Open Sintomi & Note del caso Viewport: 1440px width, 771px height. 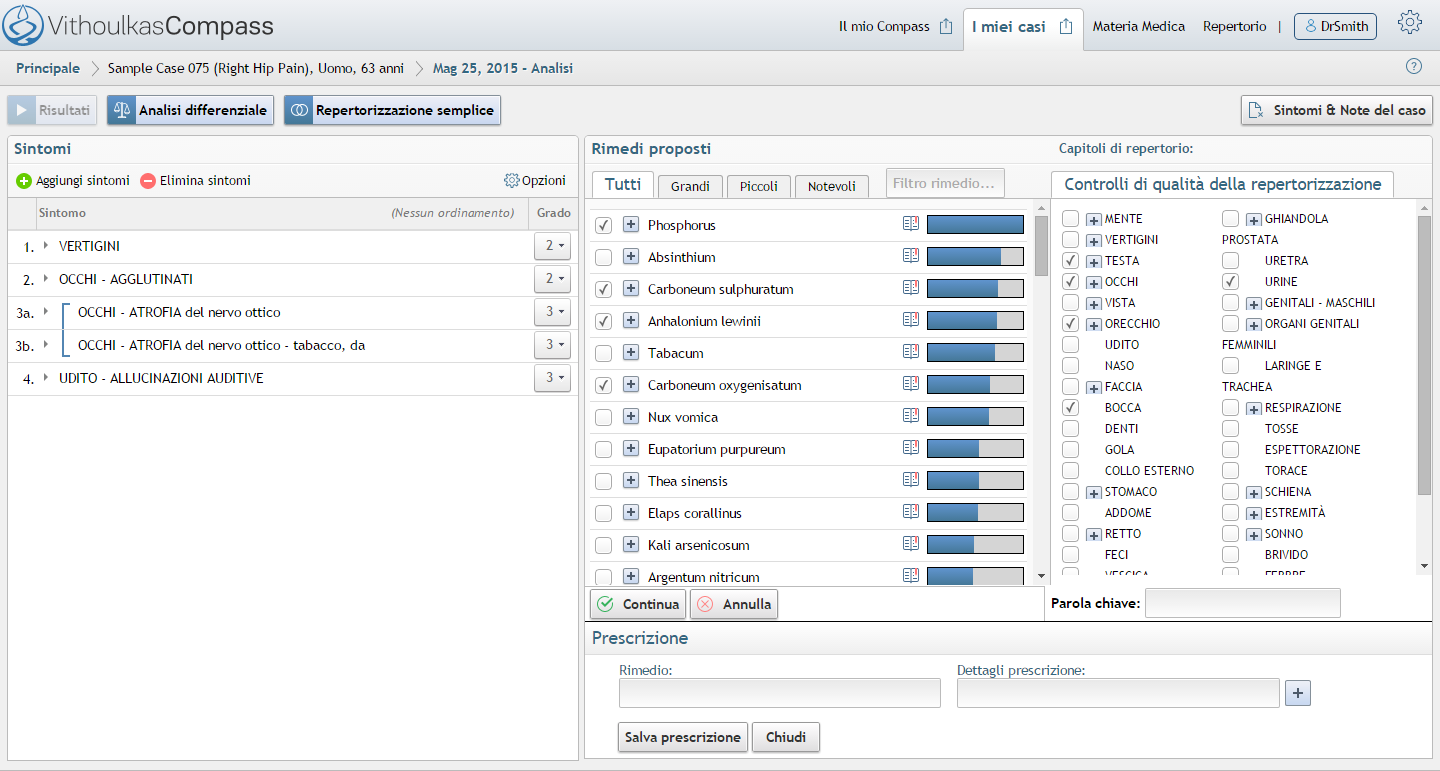point(1337,110)
